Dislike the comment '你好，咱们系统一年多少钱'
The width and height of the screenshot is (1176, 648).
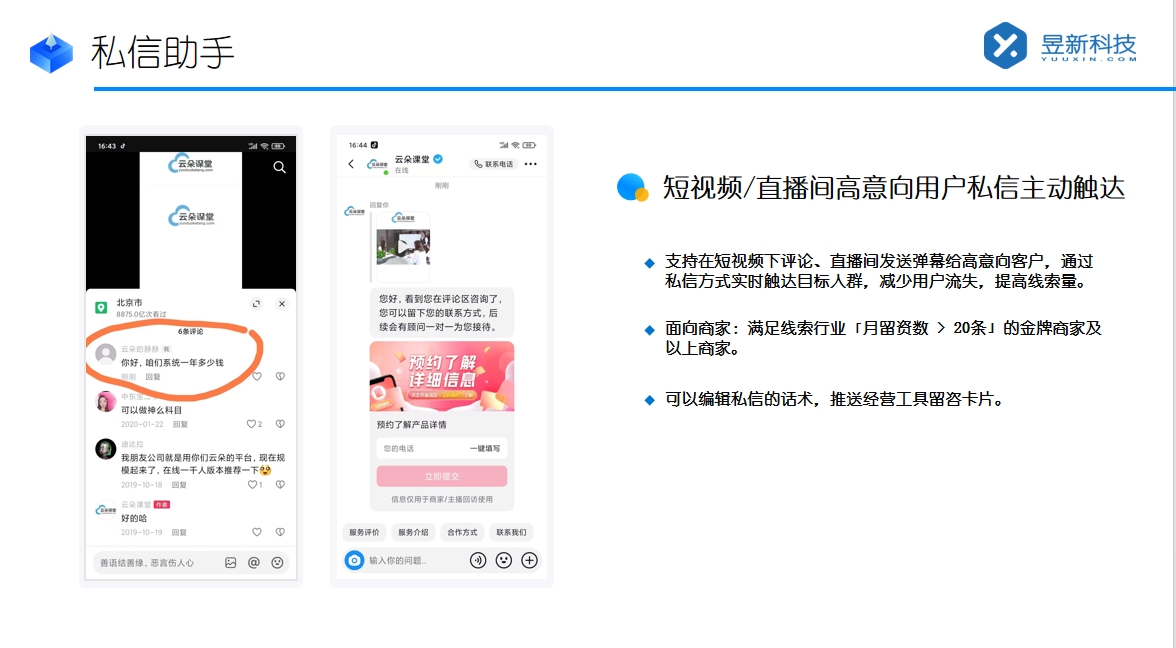click(x=280, y=376)
